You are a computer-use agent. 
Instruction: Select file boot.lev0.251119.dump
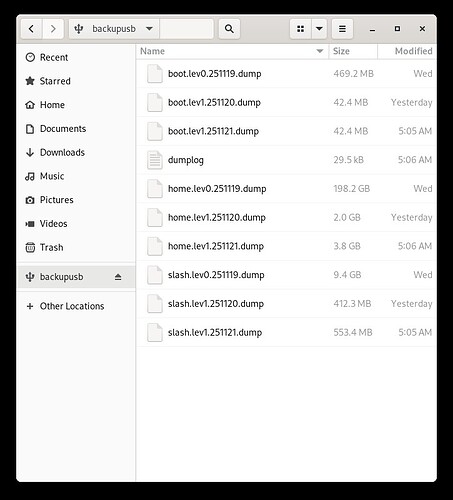point(286,74)
